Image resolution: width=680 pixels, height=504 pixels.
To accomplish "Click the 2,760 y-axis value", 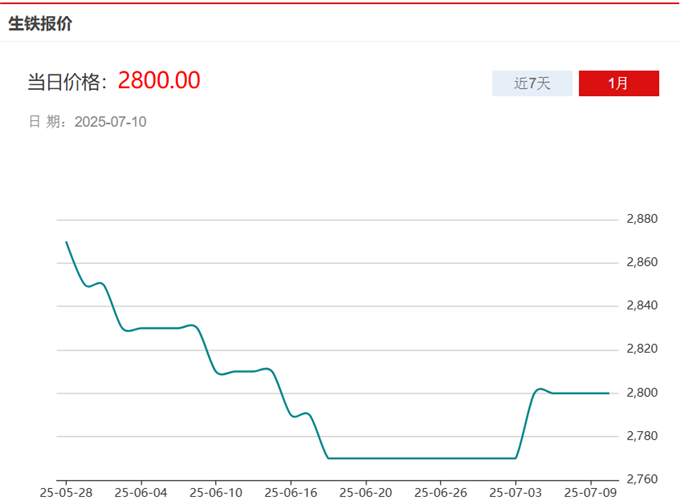I will coord(641,479).
